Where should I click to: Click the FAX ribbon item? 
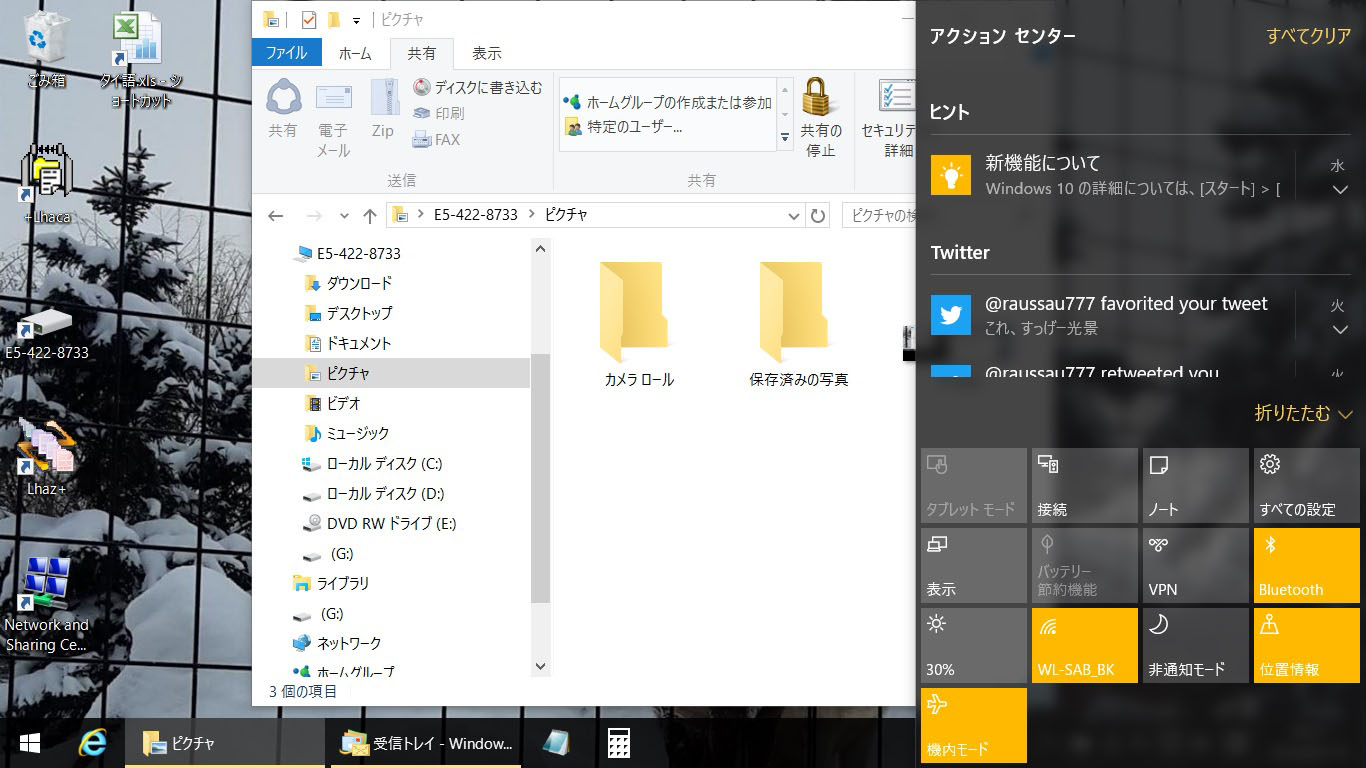tap(437, 140)
